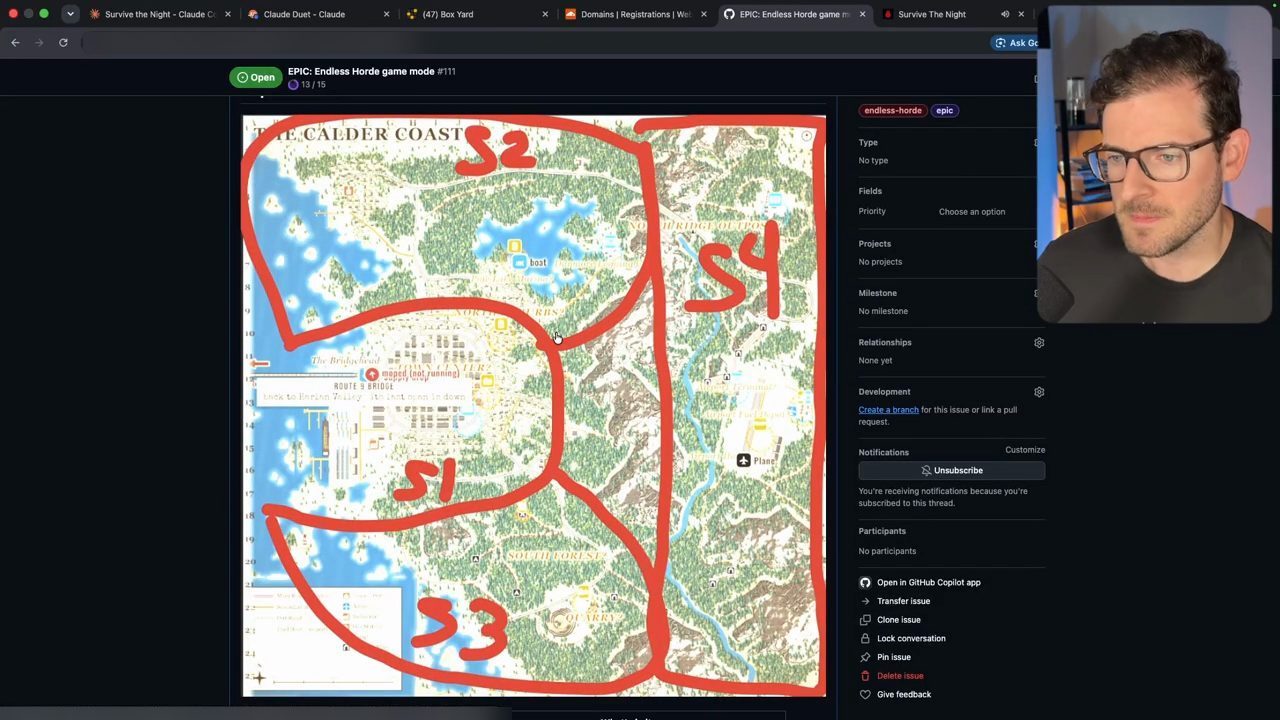Open the Domains Registrations tab

coord(636,14)
